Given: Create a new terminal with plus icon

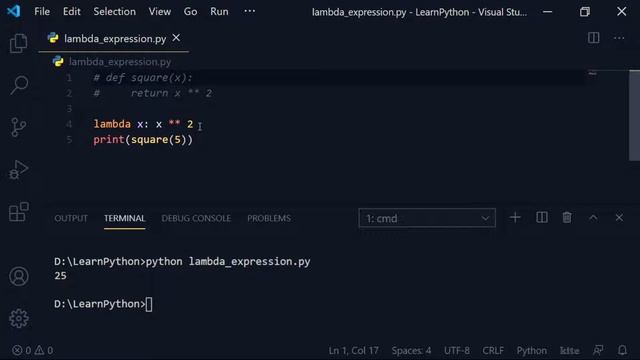Looking at the screenshot, I should 515,218.
